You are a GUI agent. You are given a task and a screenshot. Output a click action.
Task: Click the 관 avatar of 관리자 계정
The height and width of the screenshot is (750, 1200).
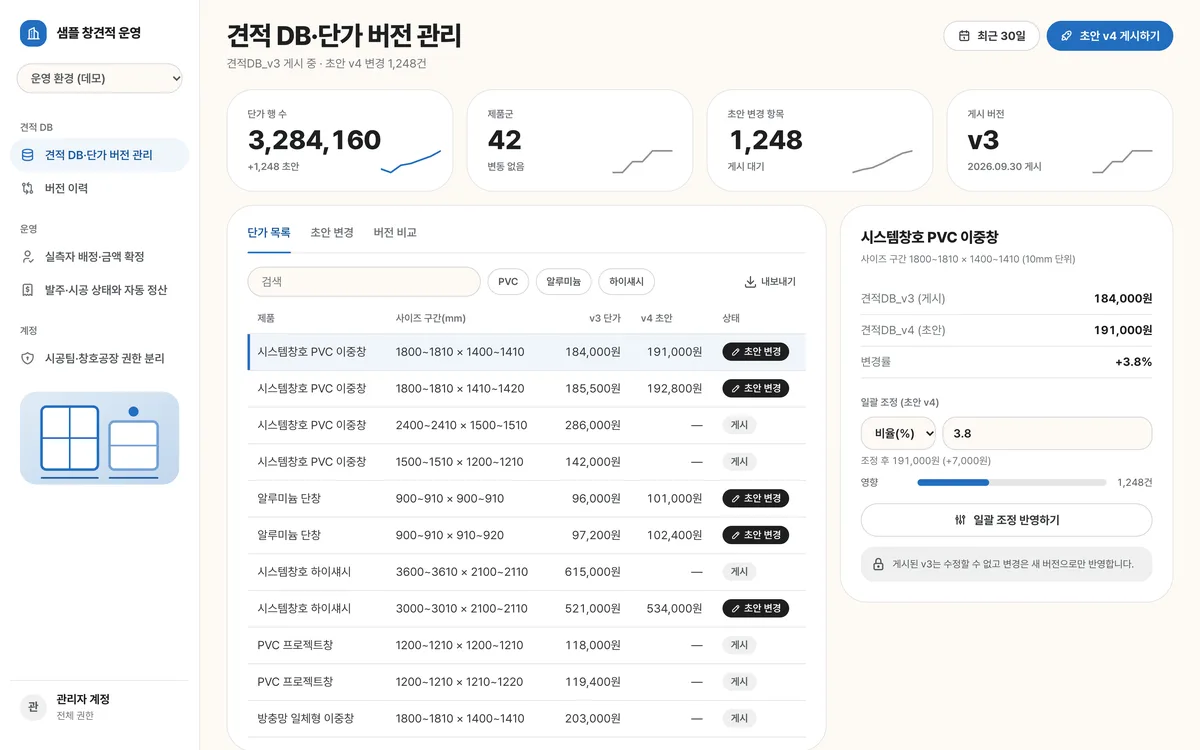tap(34, 707)
